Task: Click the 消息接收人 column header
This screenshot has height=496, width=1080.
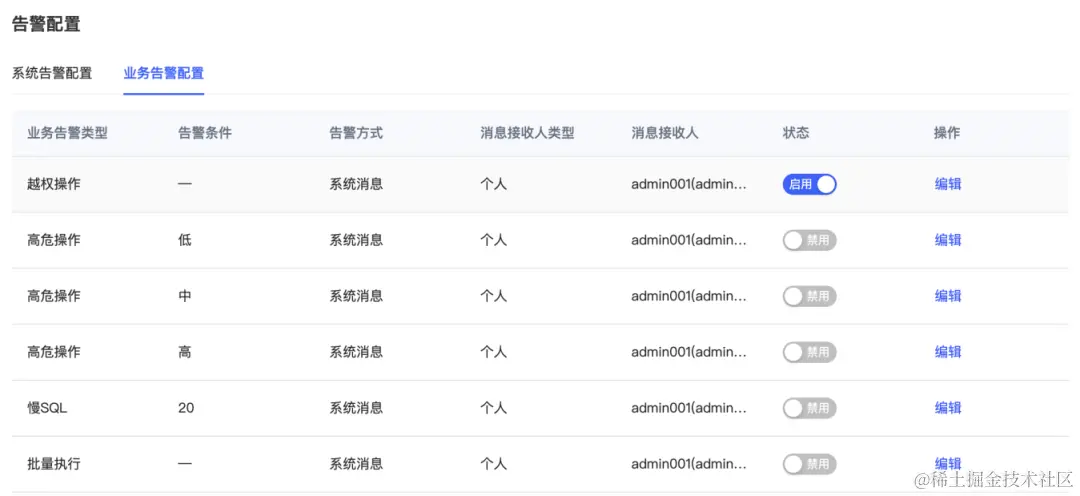Action: [665, 134]
